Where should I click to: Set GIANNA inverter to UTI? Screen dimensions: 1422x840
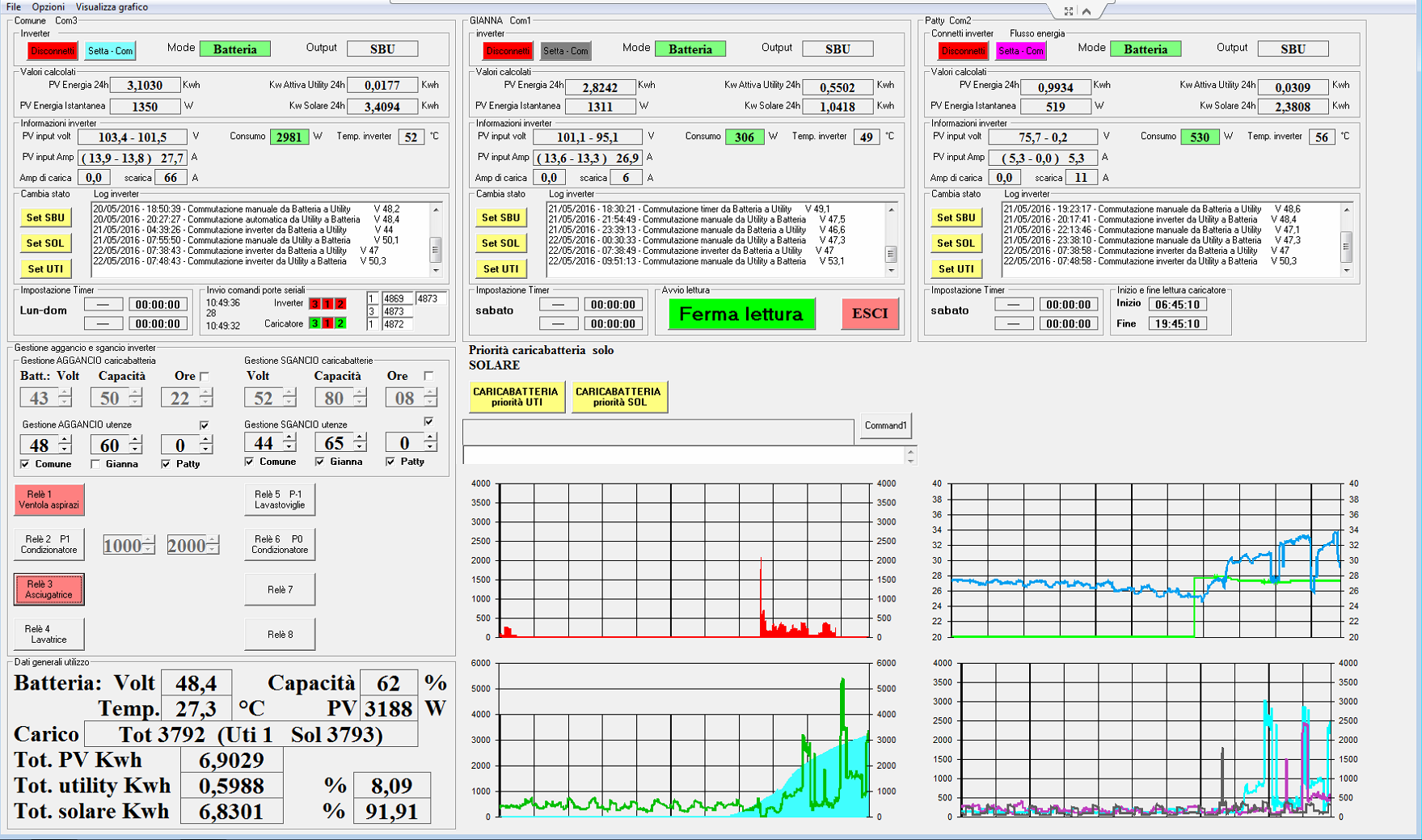pyautogui.click(x=501, y=269)
